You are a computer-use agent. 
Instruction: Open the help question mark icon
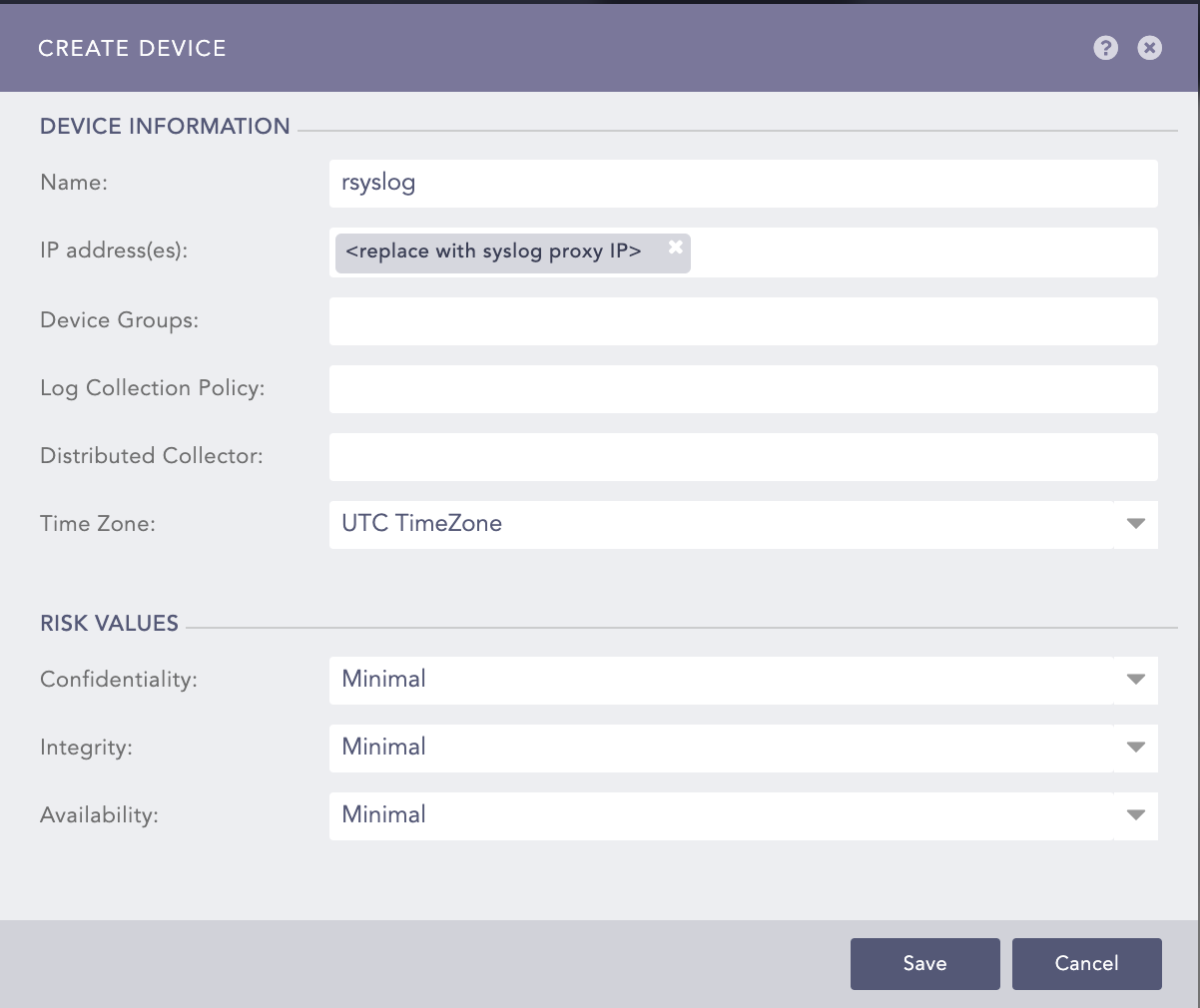[1105, 48]
